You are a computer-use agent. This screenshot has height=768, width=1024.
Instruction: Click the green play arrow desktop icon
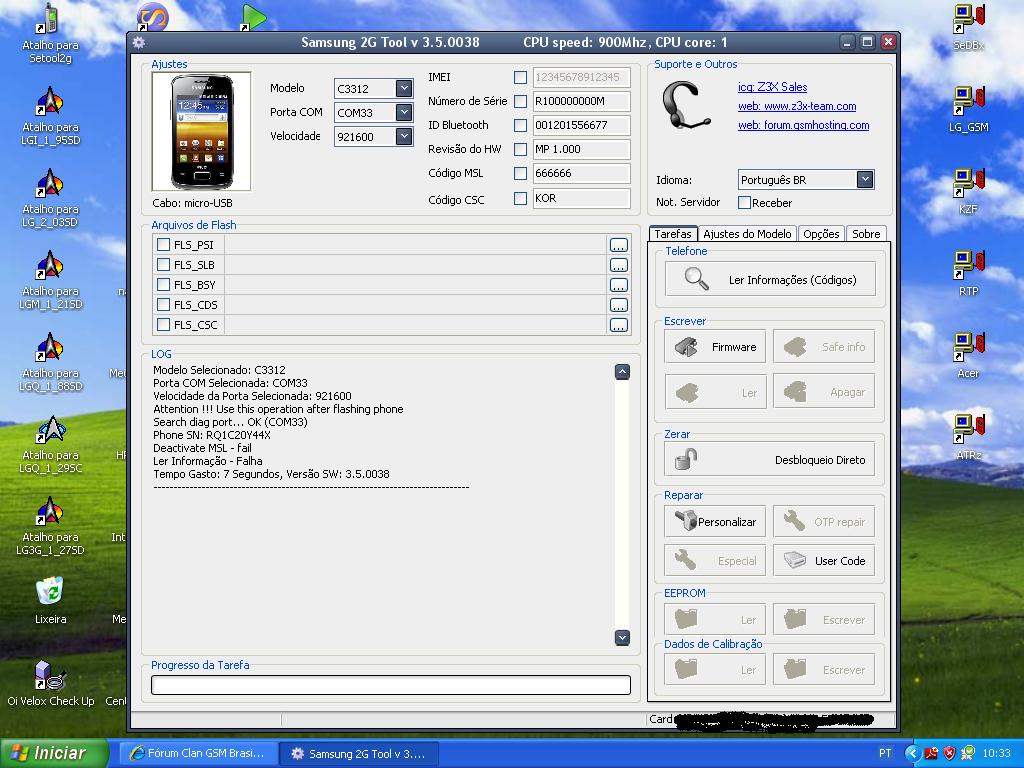tap(253, 17)
